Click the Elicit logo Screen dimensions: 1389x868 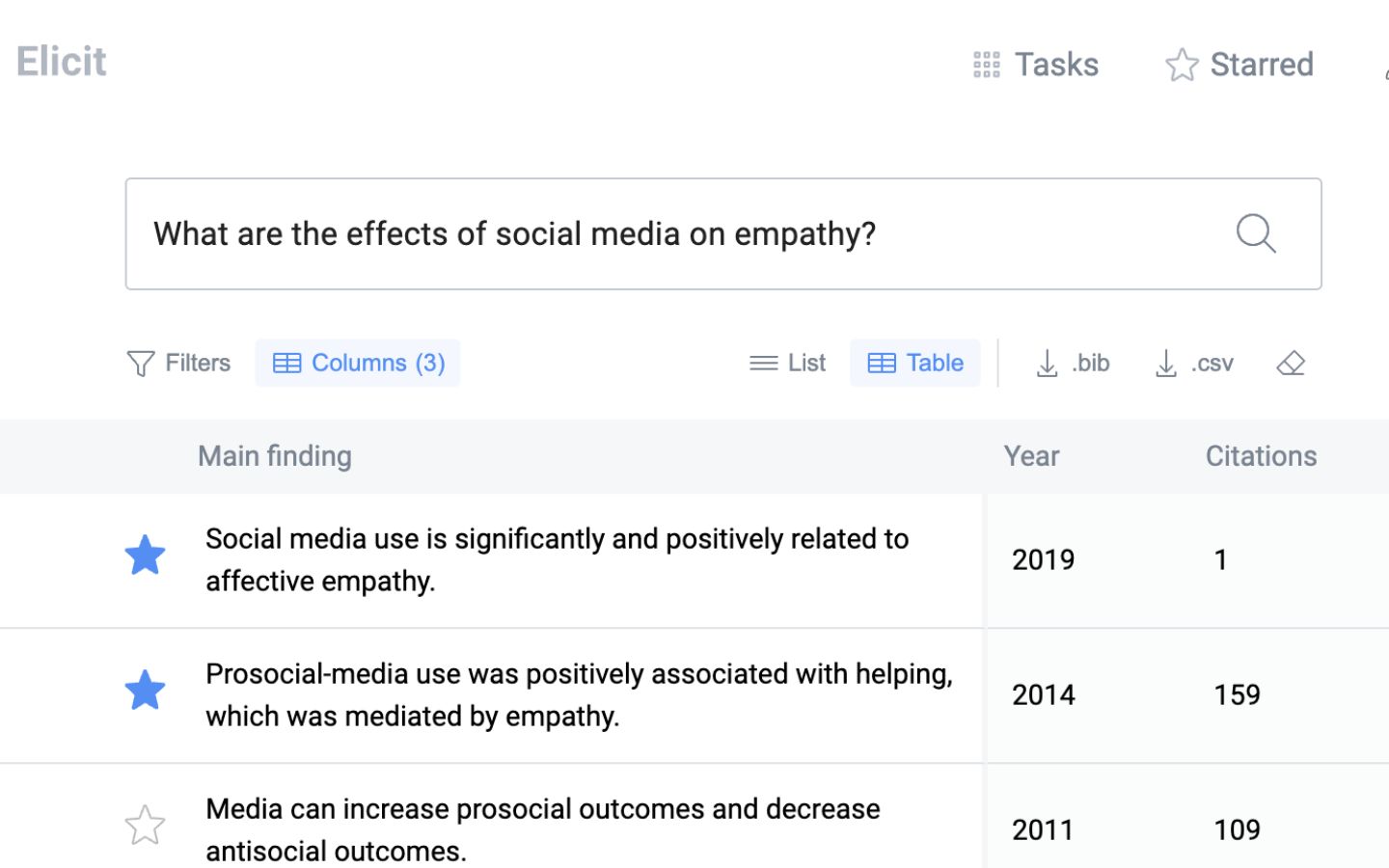click(62, 62)
